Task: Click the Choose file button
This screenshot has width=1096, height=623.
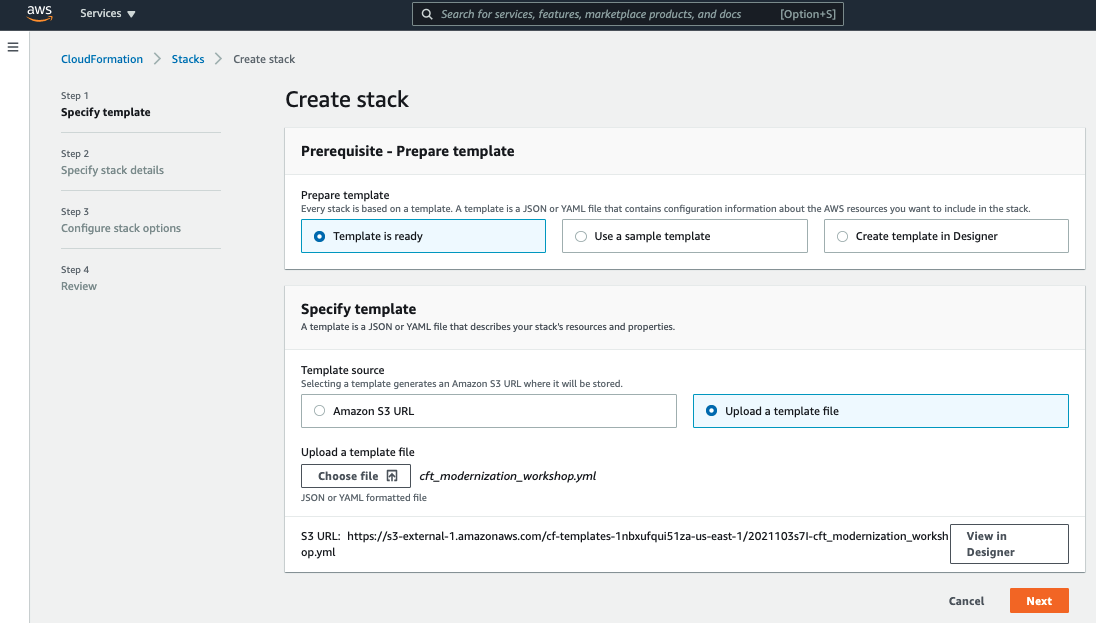Action: point(356,476)
